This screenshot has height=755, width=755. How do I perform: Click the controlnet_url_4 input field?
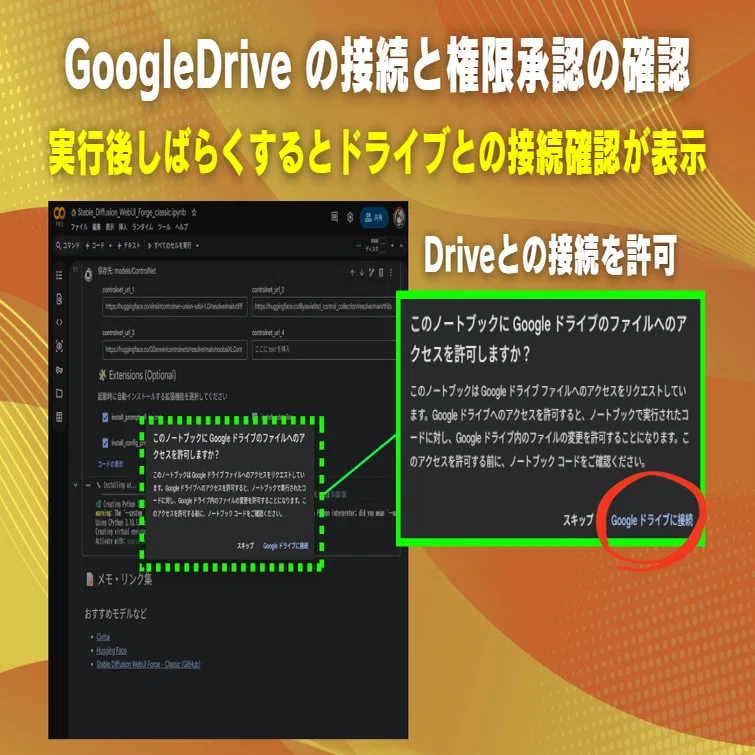pyautogui.click(x=324, y=349)
